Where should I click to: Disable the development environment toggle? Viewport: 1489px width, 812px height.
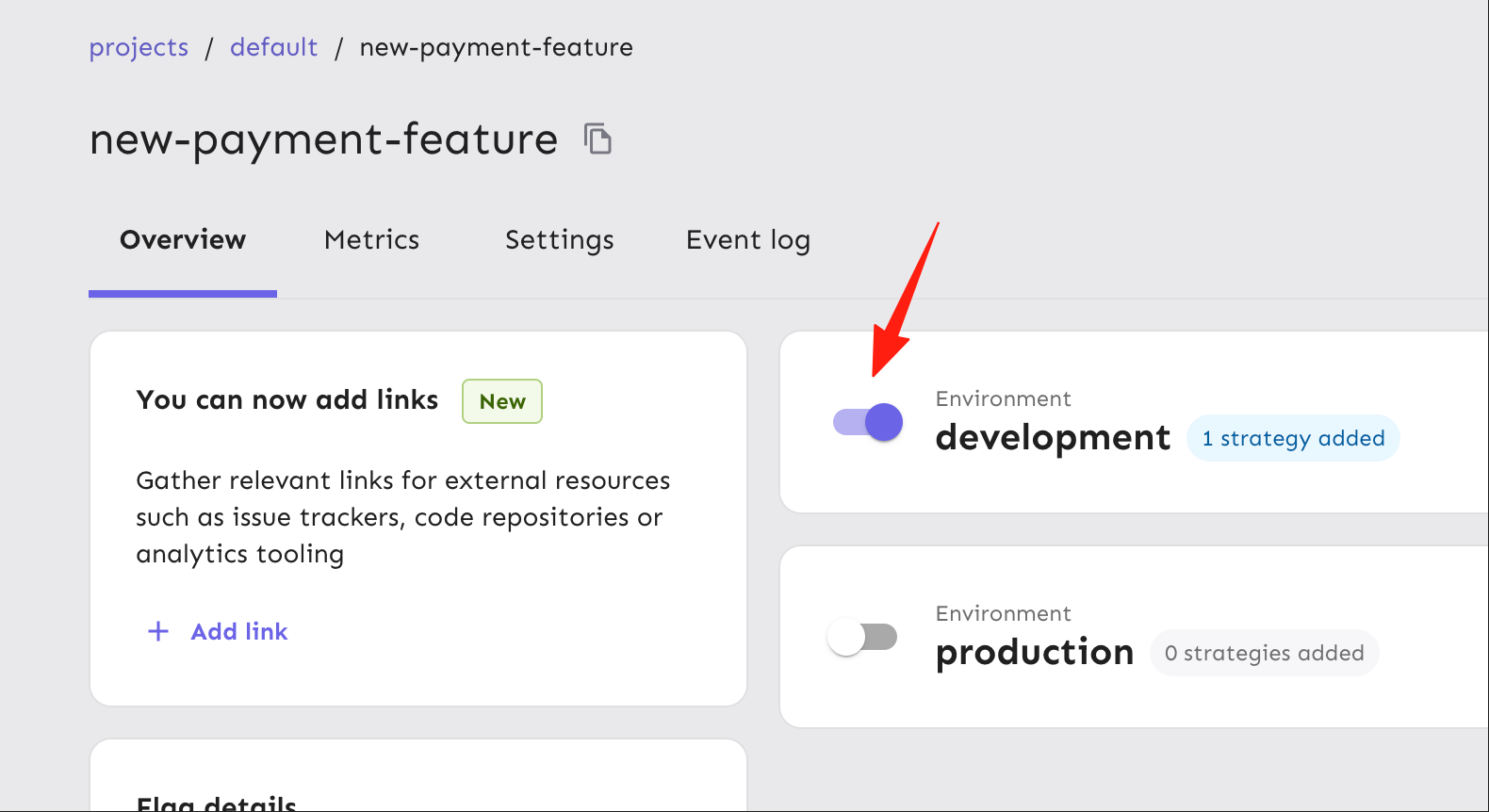pos(868,422)
